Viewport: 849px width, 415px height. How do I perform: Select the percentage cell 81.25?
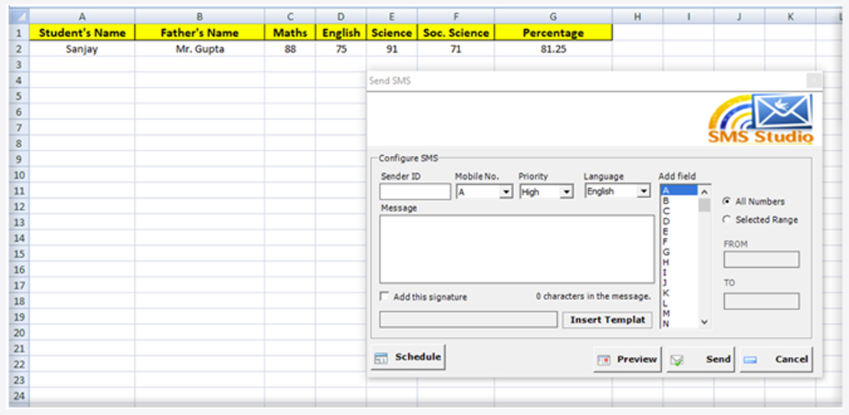[x=553, y=49]
